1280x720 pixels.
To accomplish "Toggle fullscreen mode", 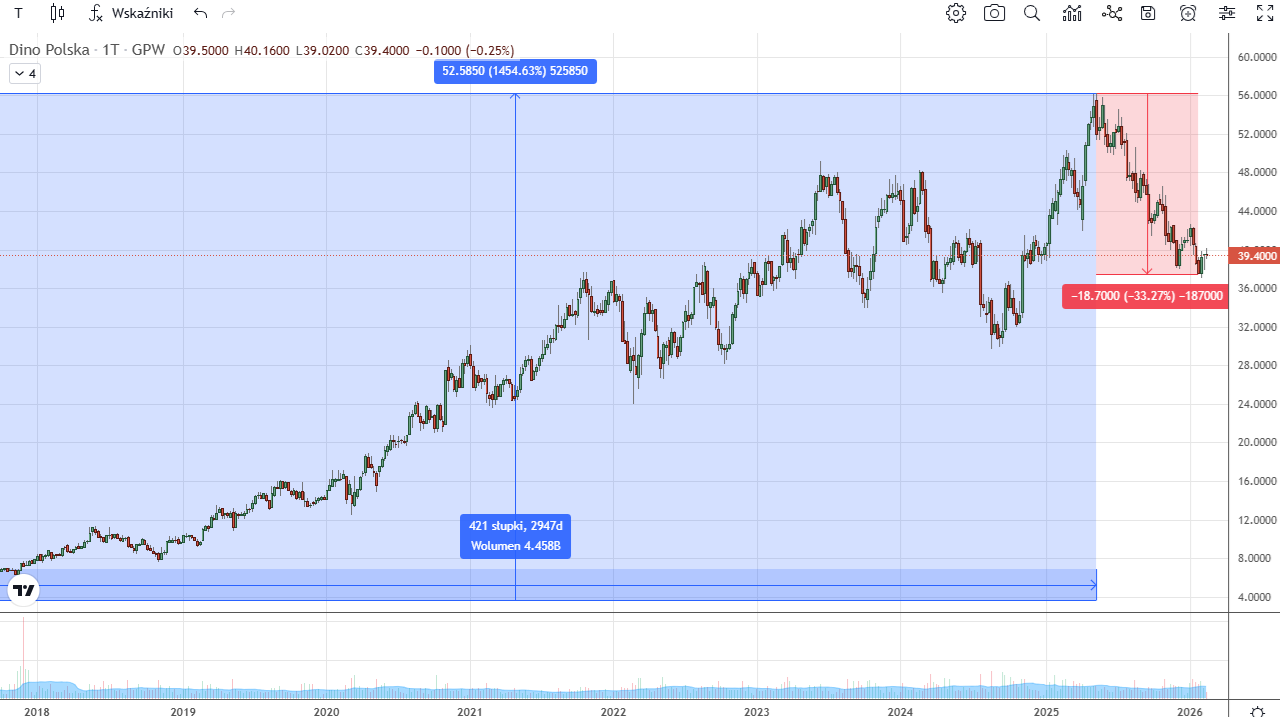I will tap(1265, 13).
